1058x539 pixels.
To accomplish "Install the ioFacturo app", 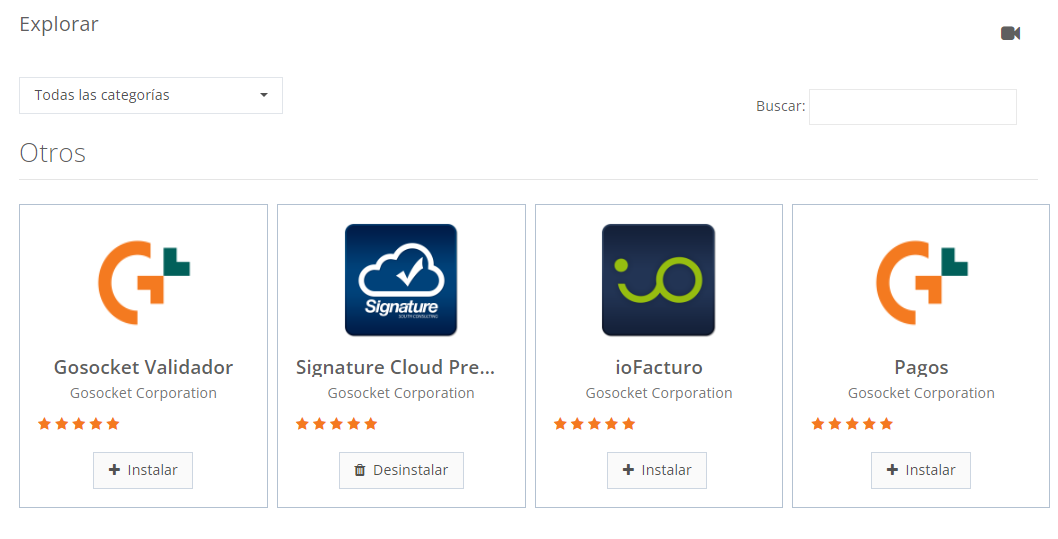I will tap(657, 470).
